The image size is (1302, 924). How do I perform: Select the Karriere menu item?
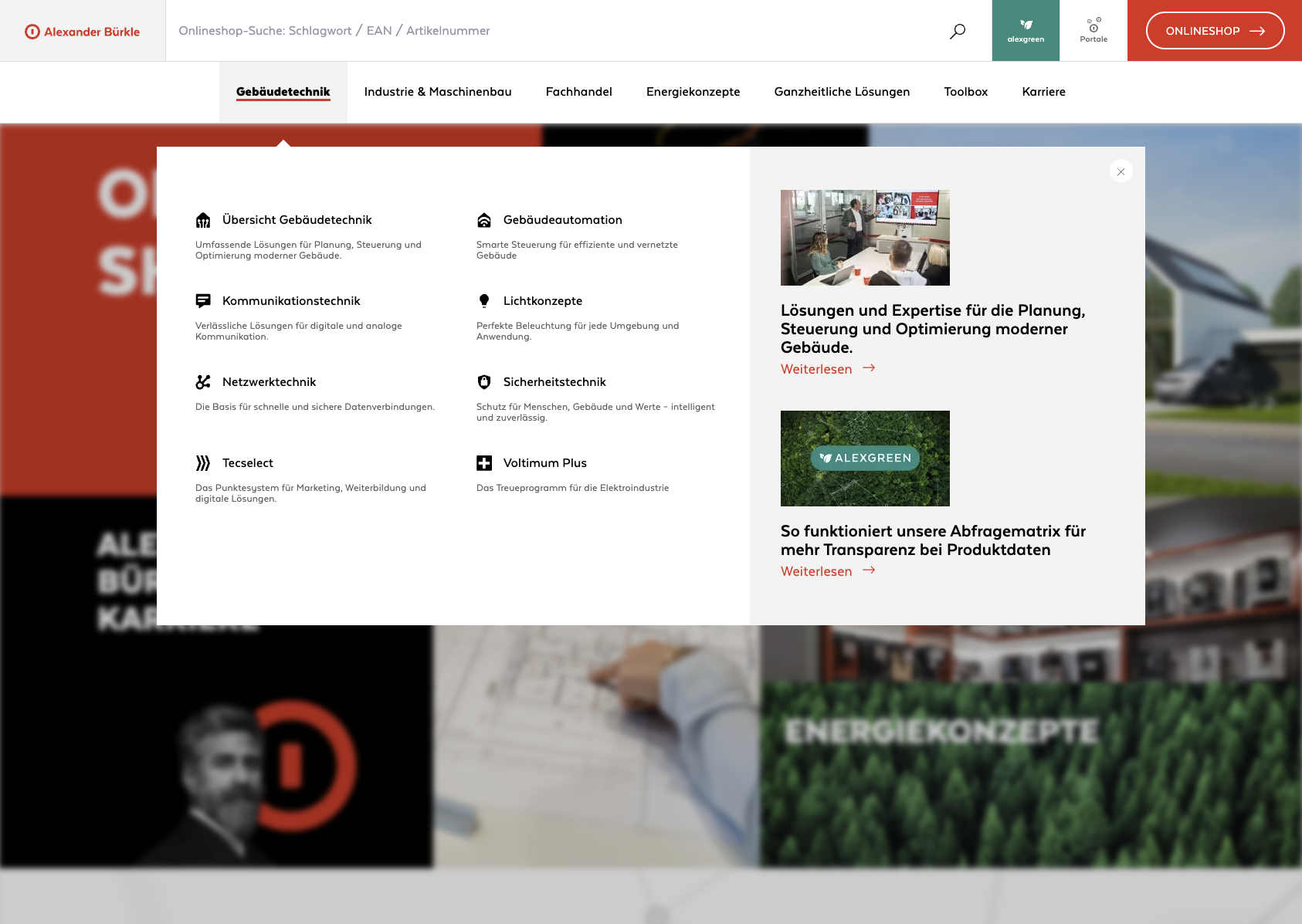[1044, 92]
